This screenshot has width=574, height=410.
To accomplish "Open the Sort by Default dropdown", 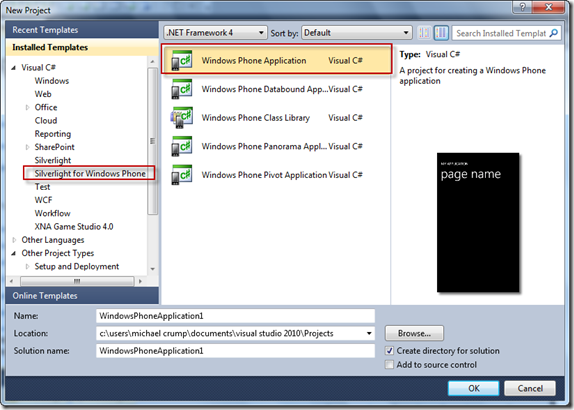I will (357, 33).
